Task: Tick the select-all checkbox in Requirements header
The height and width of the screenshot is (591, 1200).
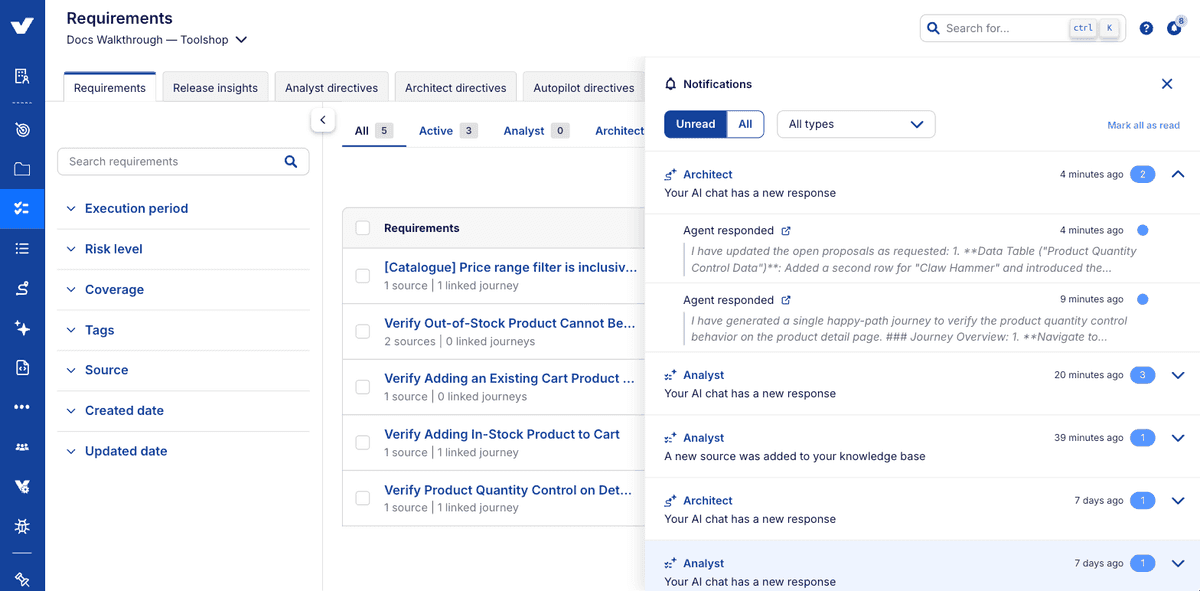Action: pos(363,228)
